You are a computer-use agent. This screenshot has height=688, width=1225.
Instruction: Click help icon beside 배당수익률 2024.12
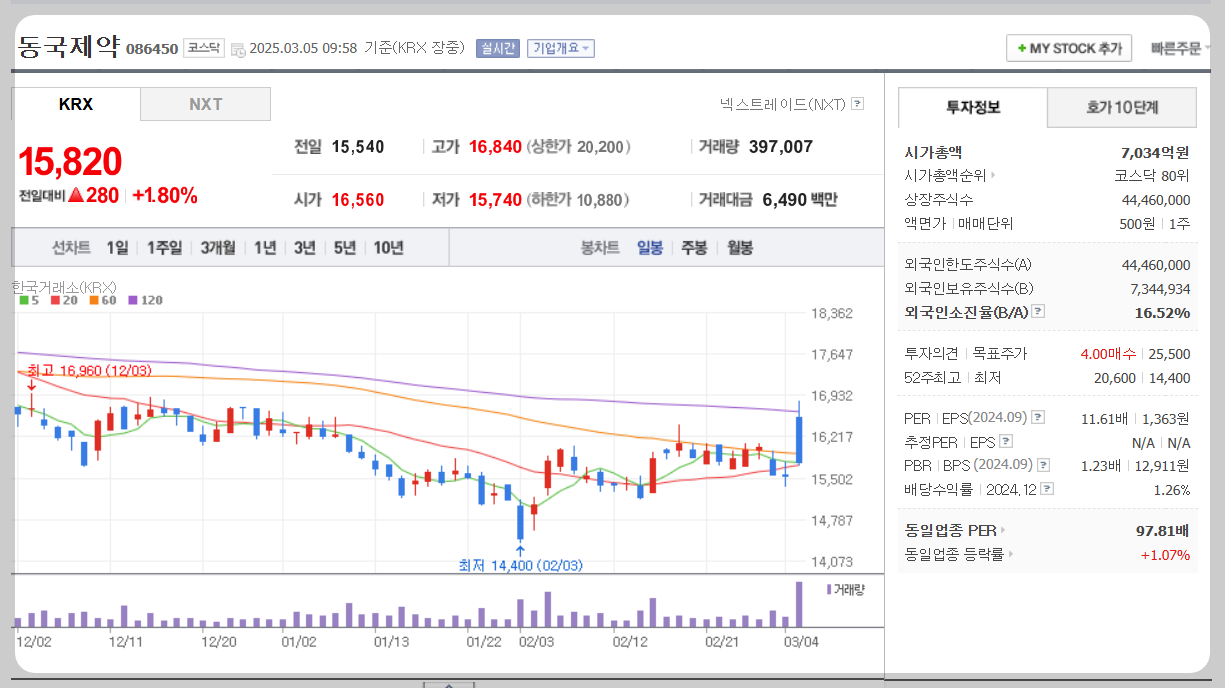coord(1046,489)
